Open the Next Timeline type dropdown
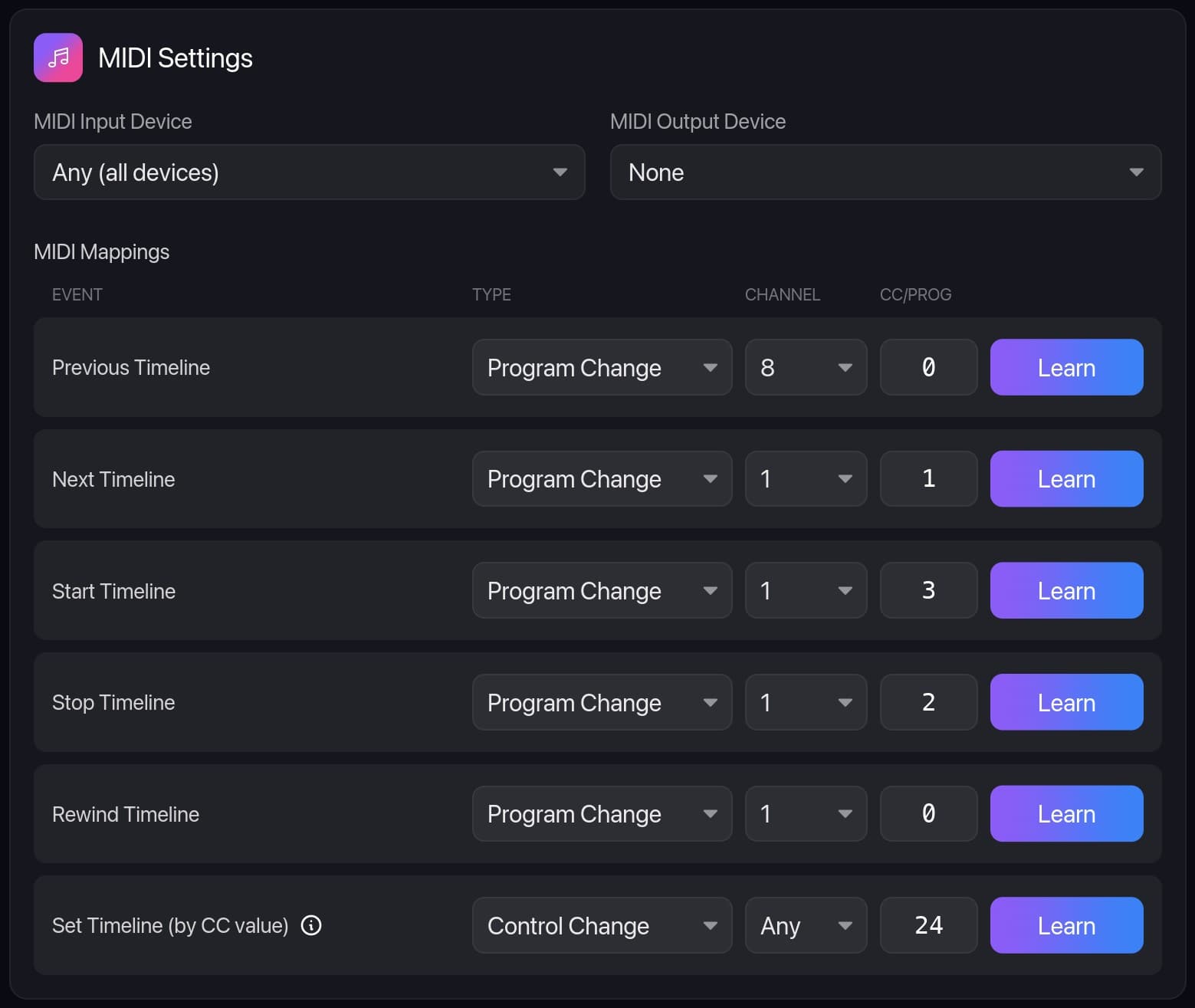The width and height of the screenshot is (1195, 1008). 602,479
